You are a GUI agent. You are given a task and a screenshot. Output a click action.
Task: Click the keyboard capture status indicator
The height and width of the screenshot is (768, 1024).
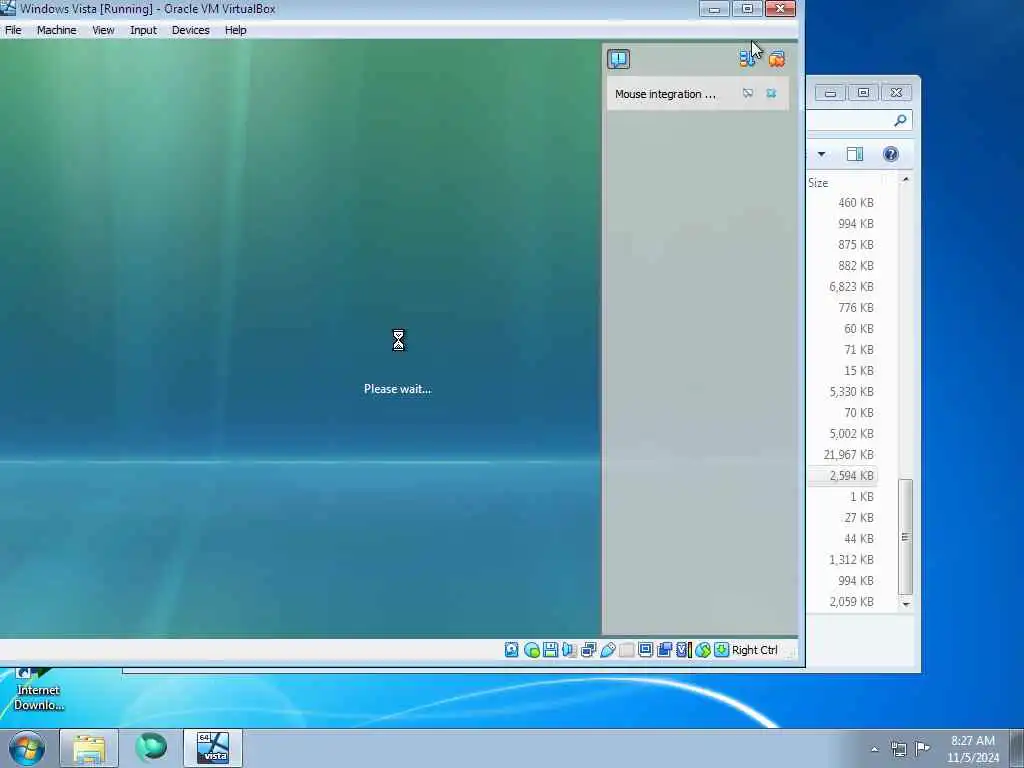[x=722, y=650]
